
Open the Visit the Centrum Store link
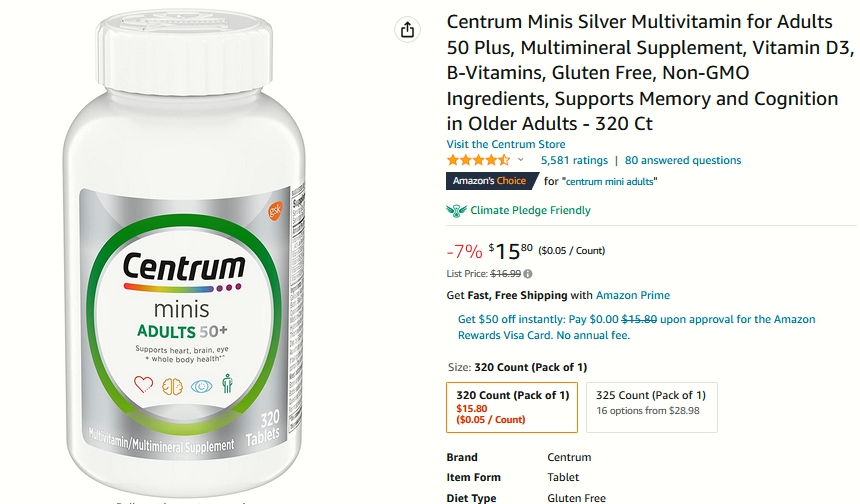pyautogui.click(x=506, y=144)
